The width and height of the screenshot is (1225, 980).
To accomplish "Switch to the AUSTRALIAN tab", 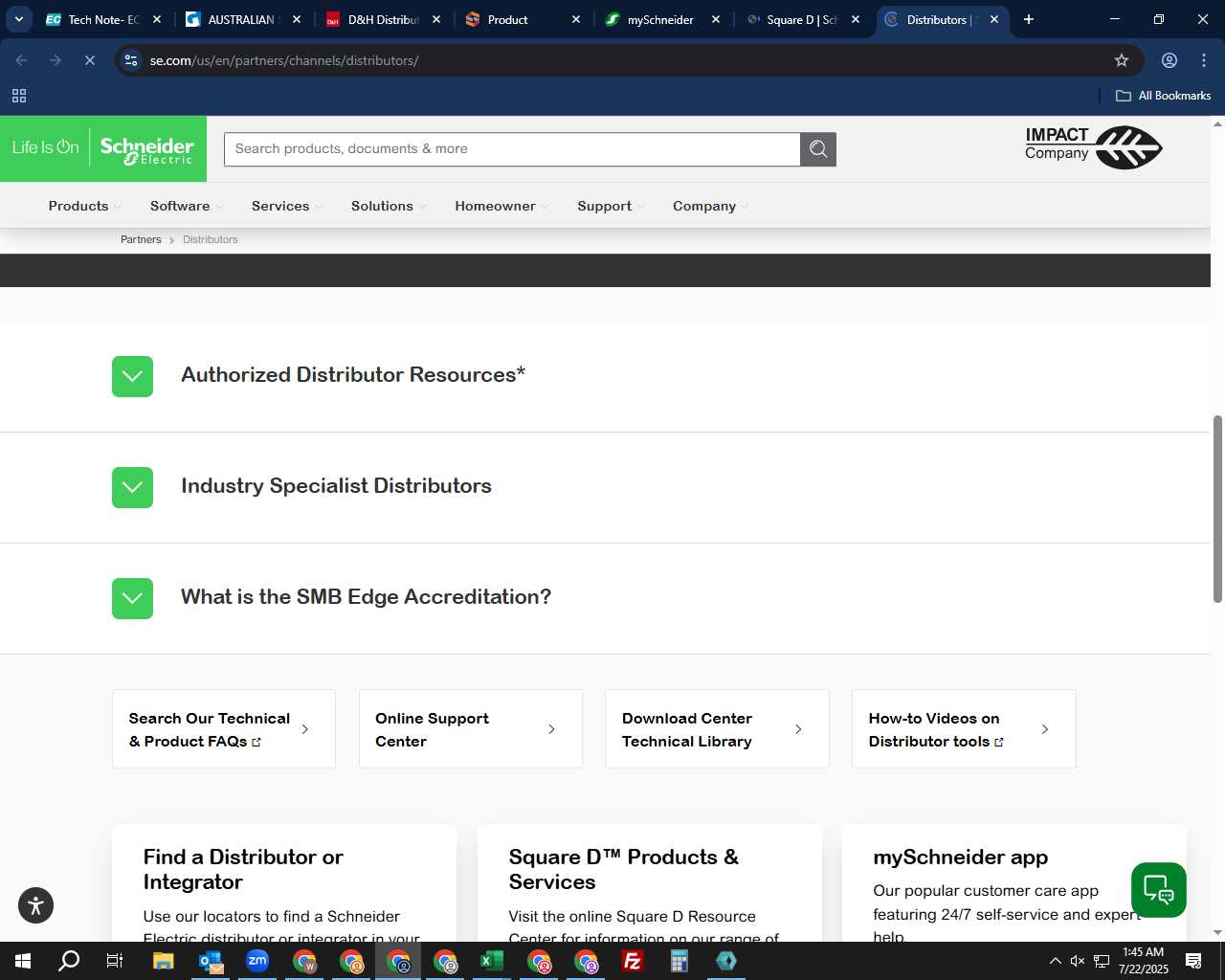I will [x=241, y=19].
